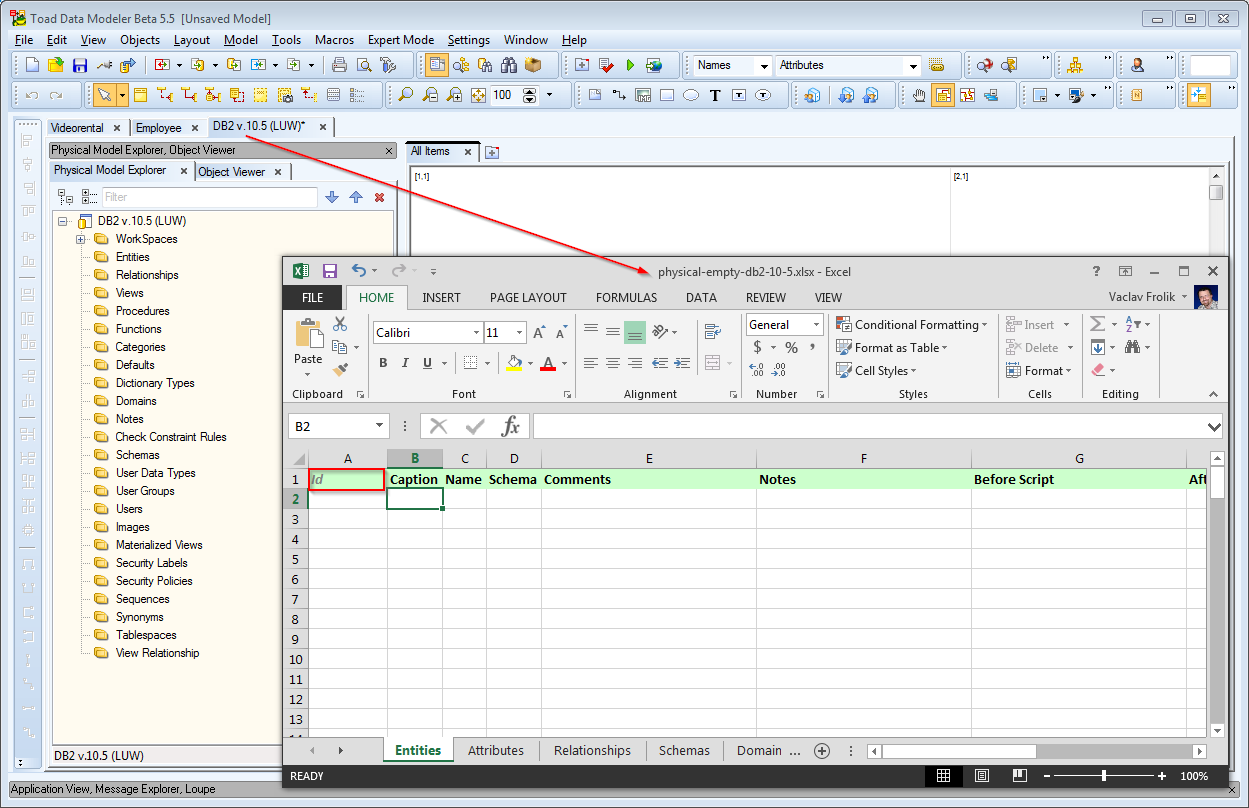The image size is (1249, 808).
Task: Open the binoculars find tool in Toad
Action: pos(509,66)
